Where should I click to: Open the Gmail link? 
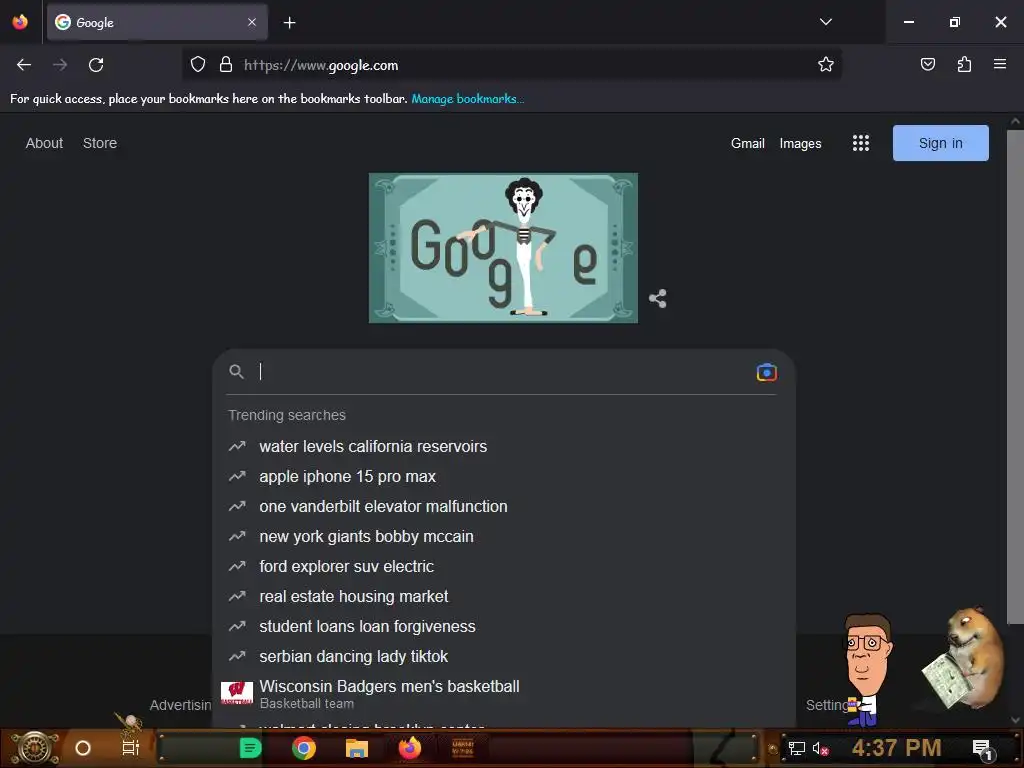click(748, 143)
